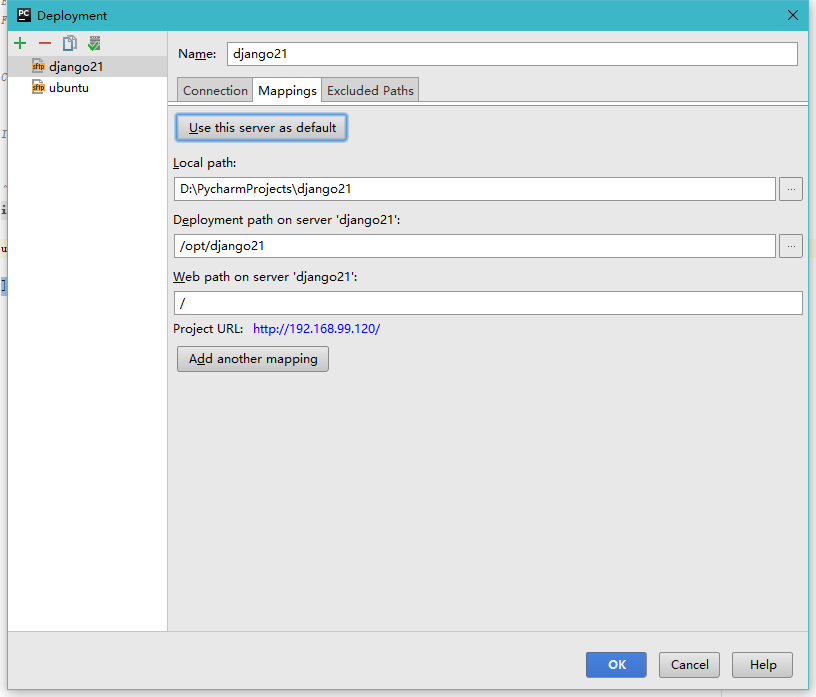This screenshot has width=816, height=697.
Task: Add a new deployment server
Action: [20, 43]
